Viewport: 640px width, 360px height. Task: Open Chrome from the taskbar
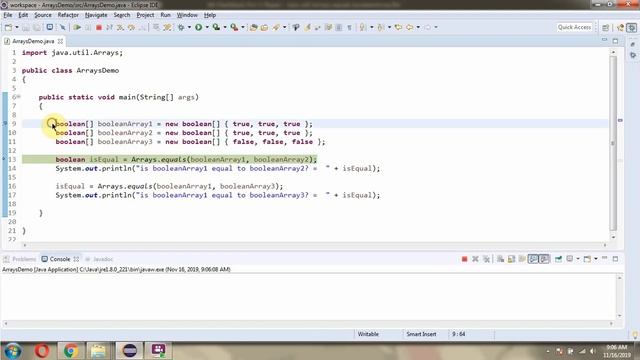pos(71,351)
